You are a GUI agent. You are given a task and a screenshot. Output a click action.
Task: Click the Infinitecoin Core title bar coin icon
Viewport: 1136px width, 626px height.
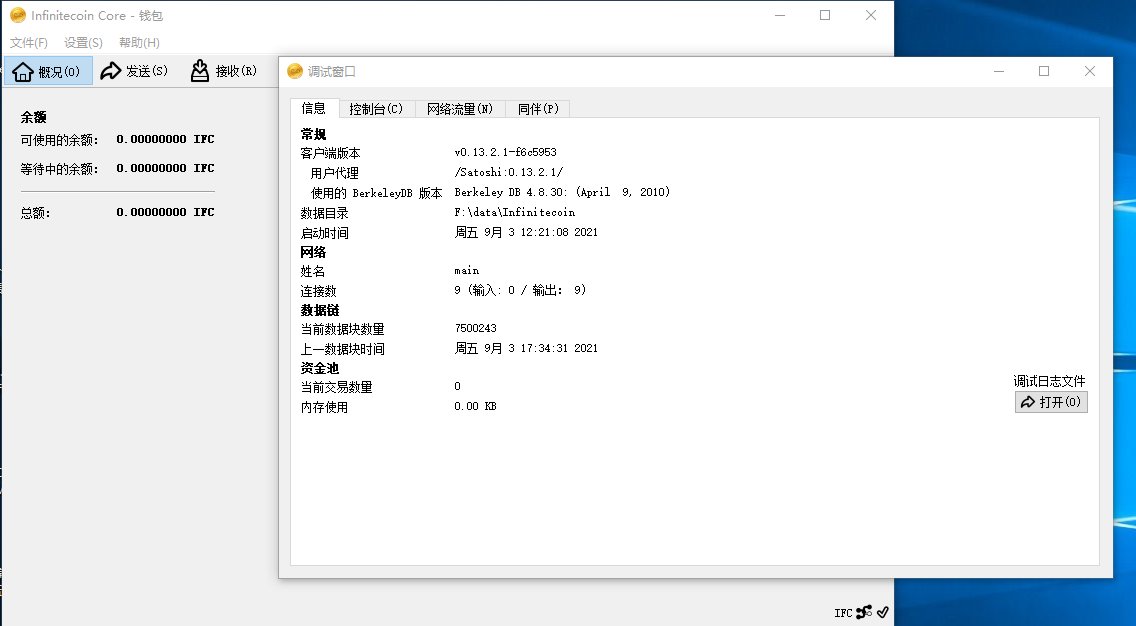(17, 15)
